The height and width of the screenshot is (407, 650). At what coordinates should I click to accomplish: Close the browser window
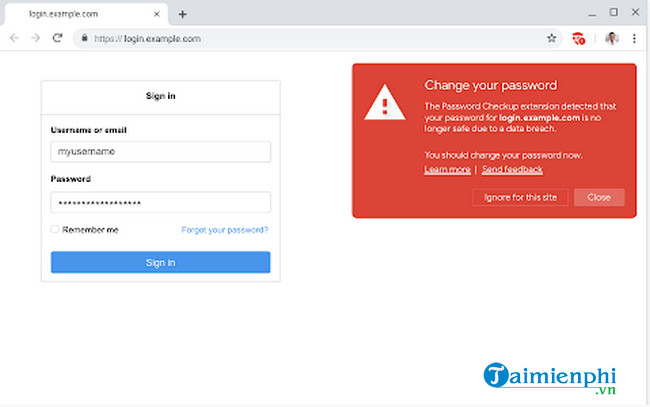635,12
